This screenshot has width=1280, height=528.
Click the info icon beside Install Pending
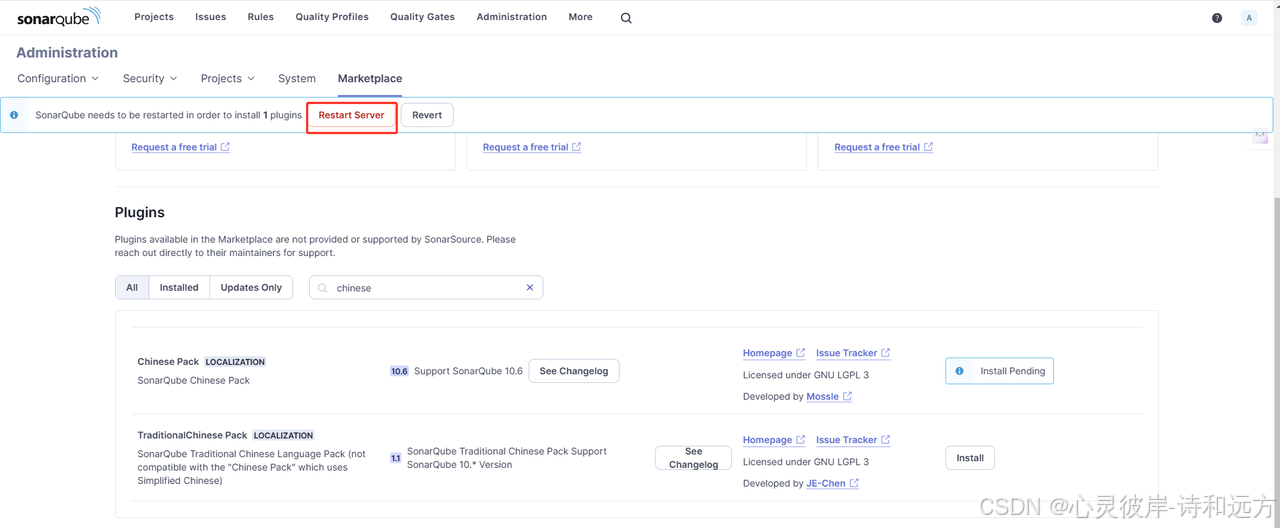click(960, 371)
